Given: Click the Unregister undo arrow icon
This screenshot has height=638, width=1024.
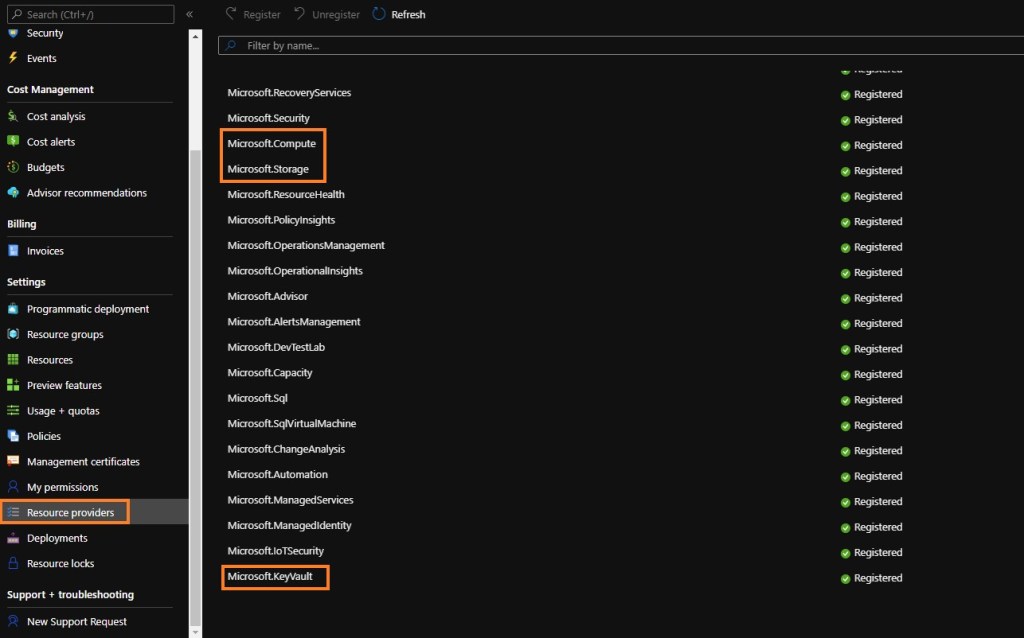Looking at the screenshot, I should 300,14.
